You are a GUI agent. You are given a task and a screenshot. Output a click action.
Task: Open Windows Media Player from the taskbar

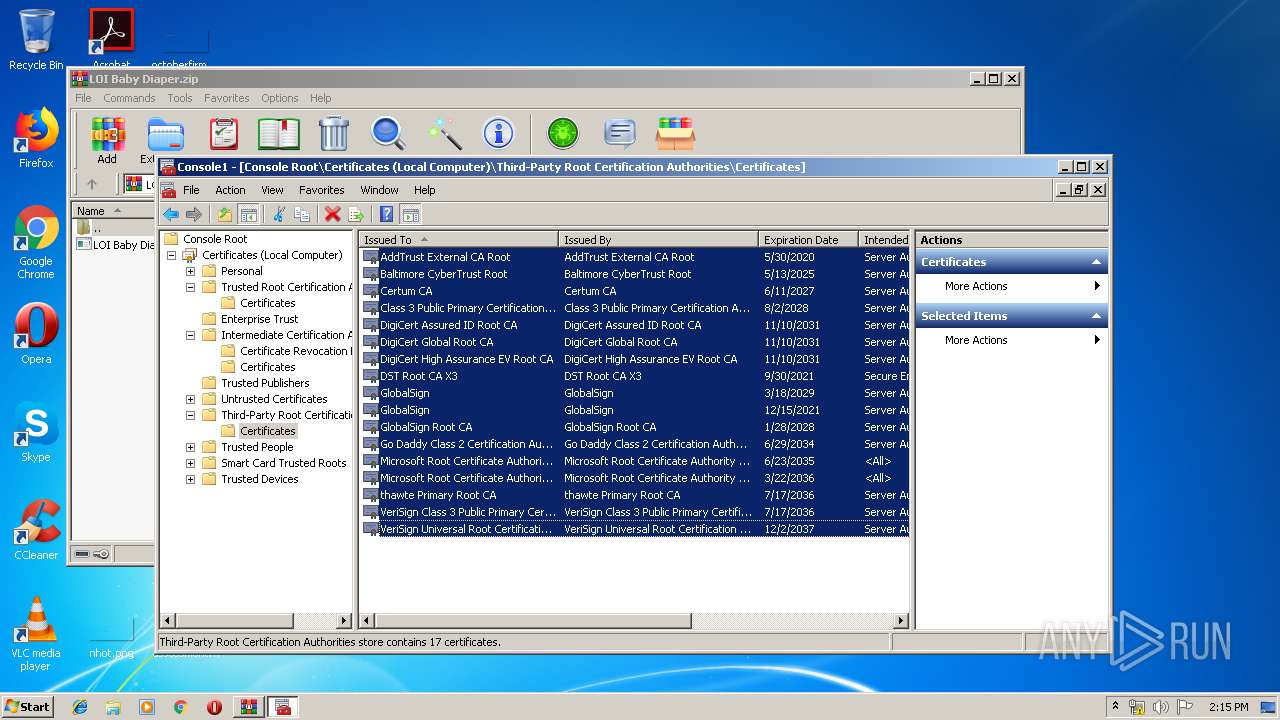[147, 707]
